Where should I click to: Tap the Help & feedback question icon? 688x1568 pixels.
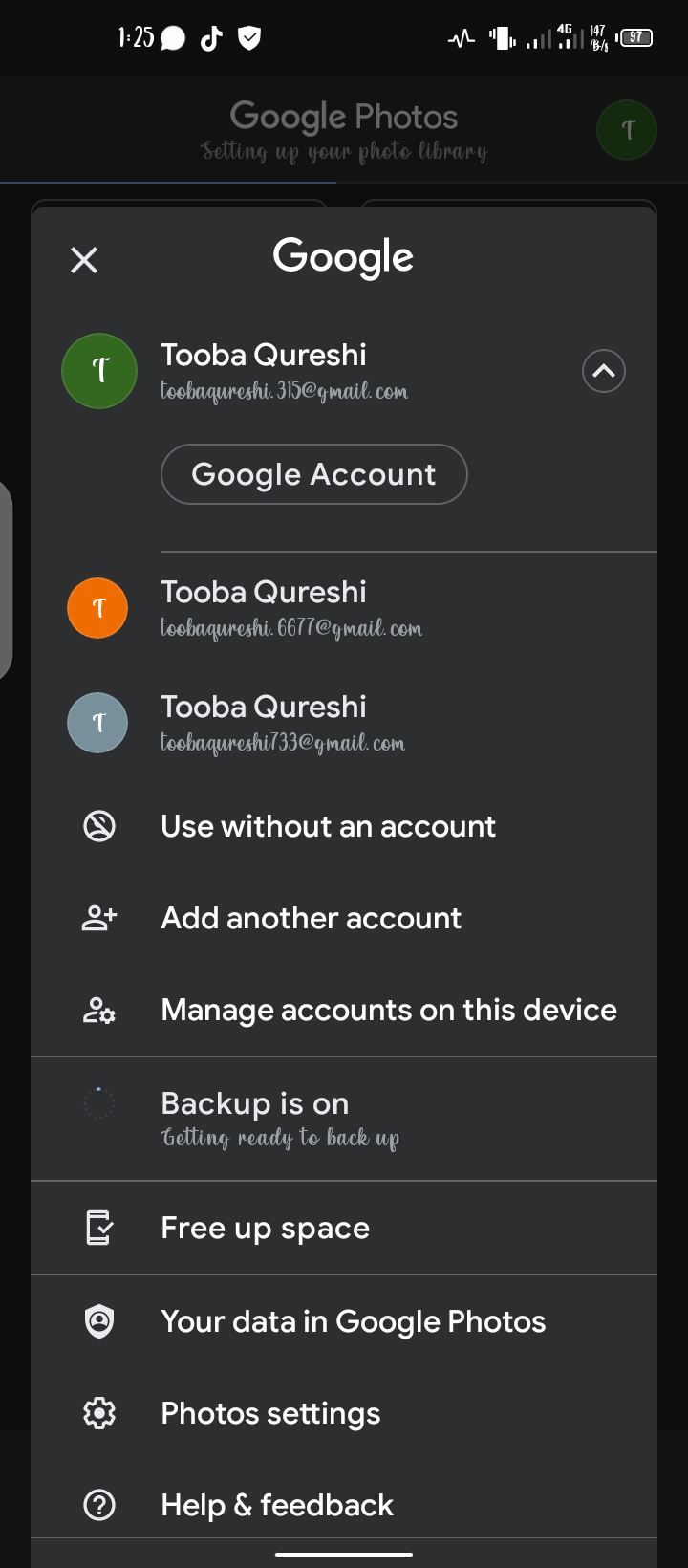[99, 1505]
